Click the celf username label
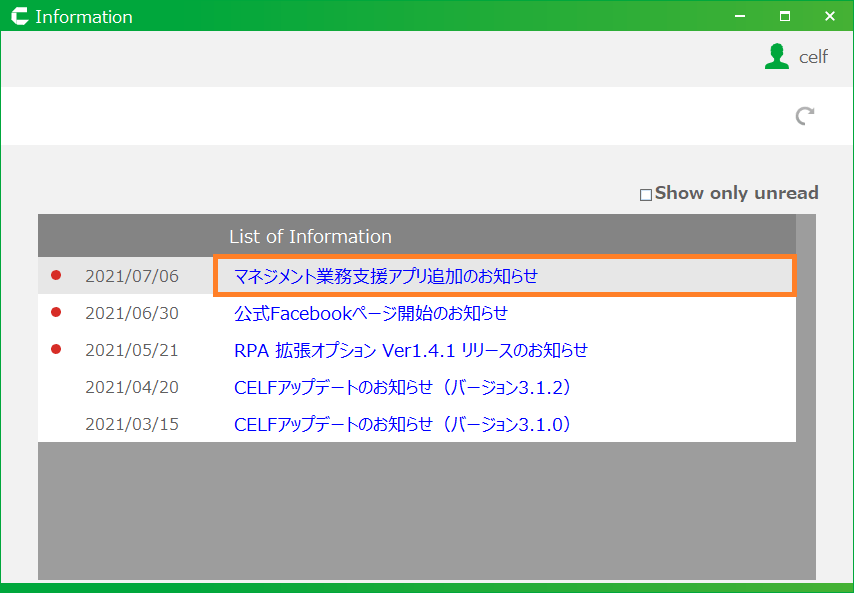854x593 pixels. (x=813, y=57)
